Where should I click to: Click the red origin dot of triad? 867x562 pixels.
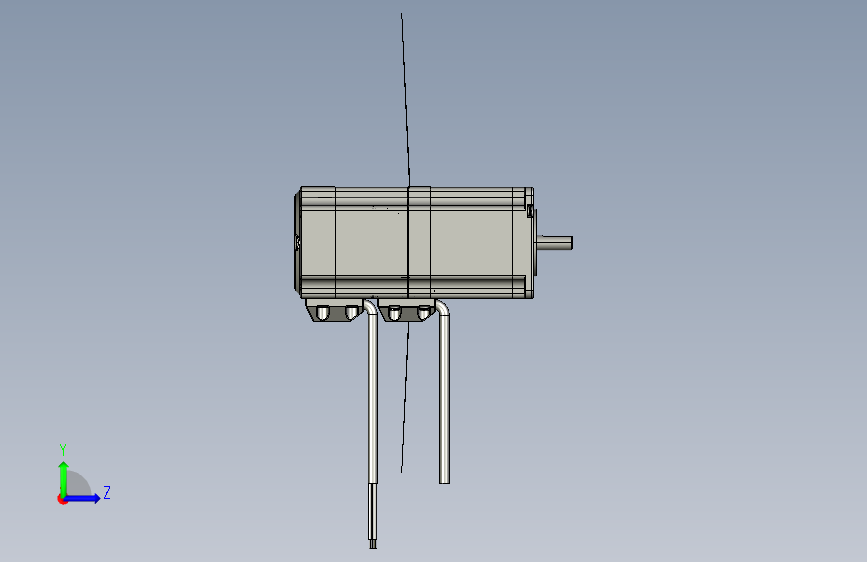(61, 499)
